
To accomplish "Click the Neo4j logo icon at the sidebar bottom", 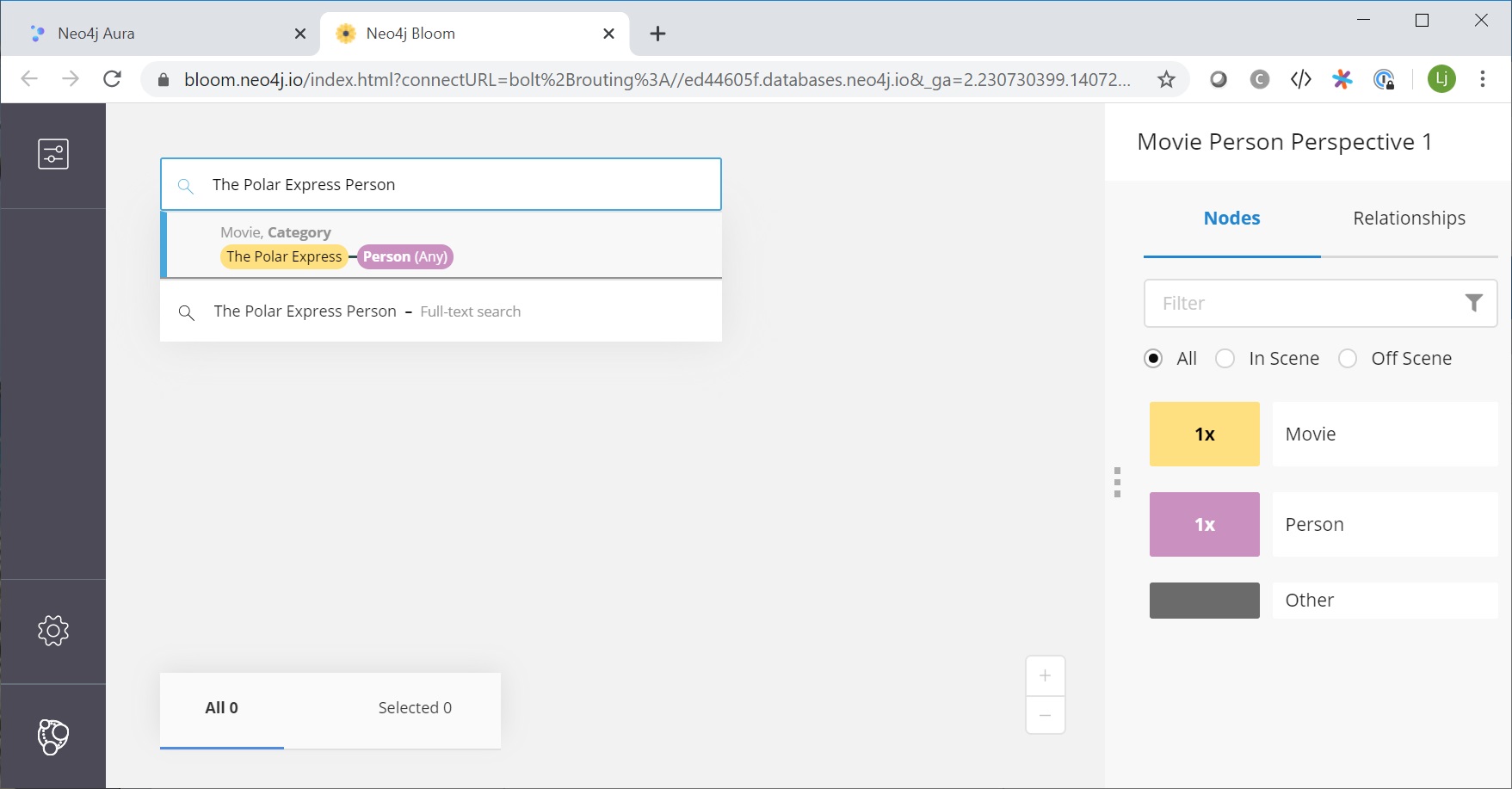I will (53, 737).
